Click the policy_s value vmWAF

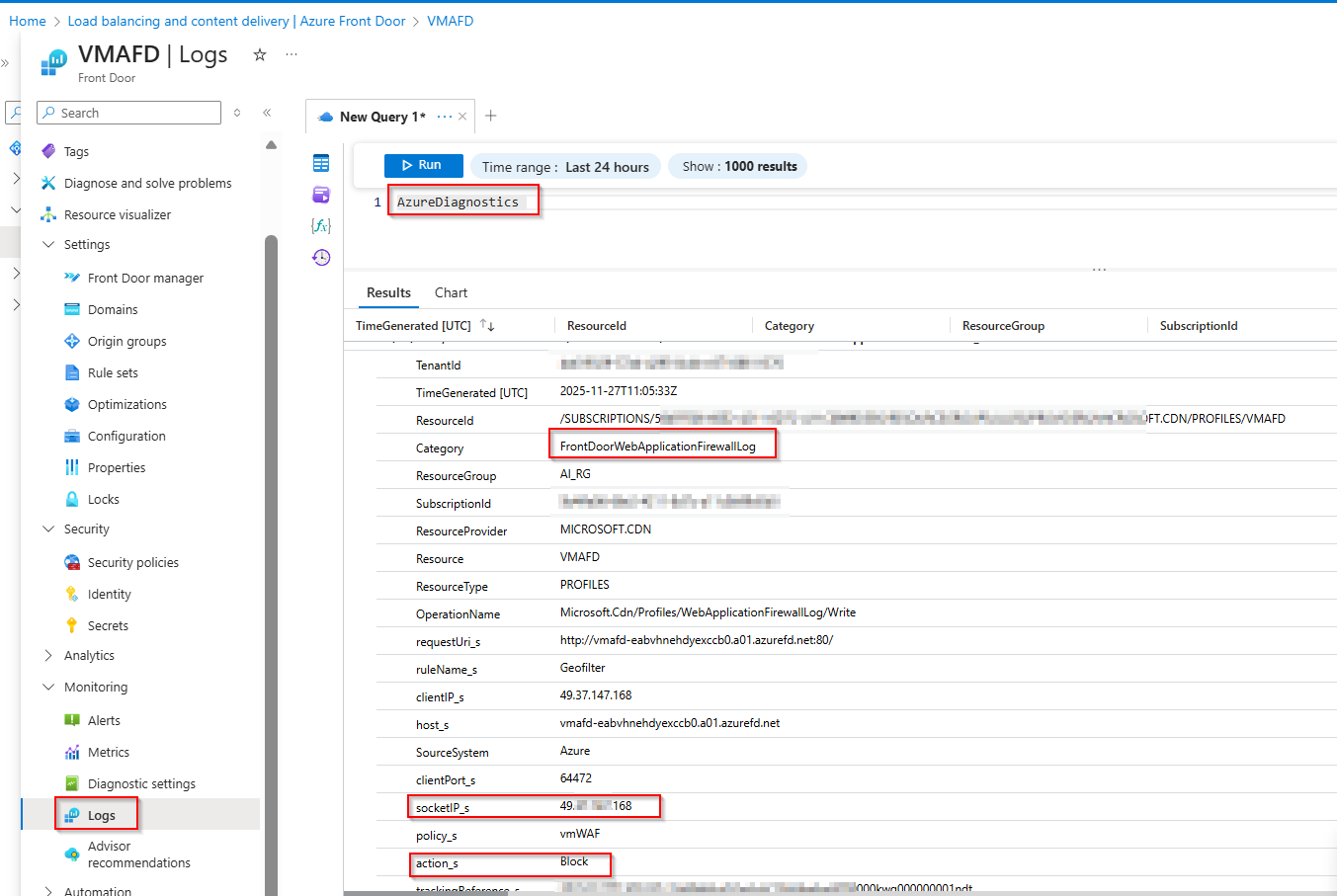(x=580, y=834)
